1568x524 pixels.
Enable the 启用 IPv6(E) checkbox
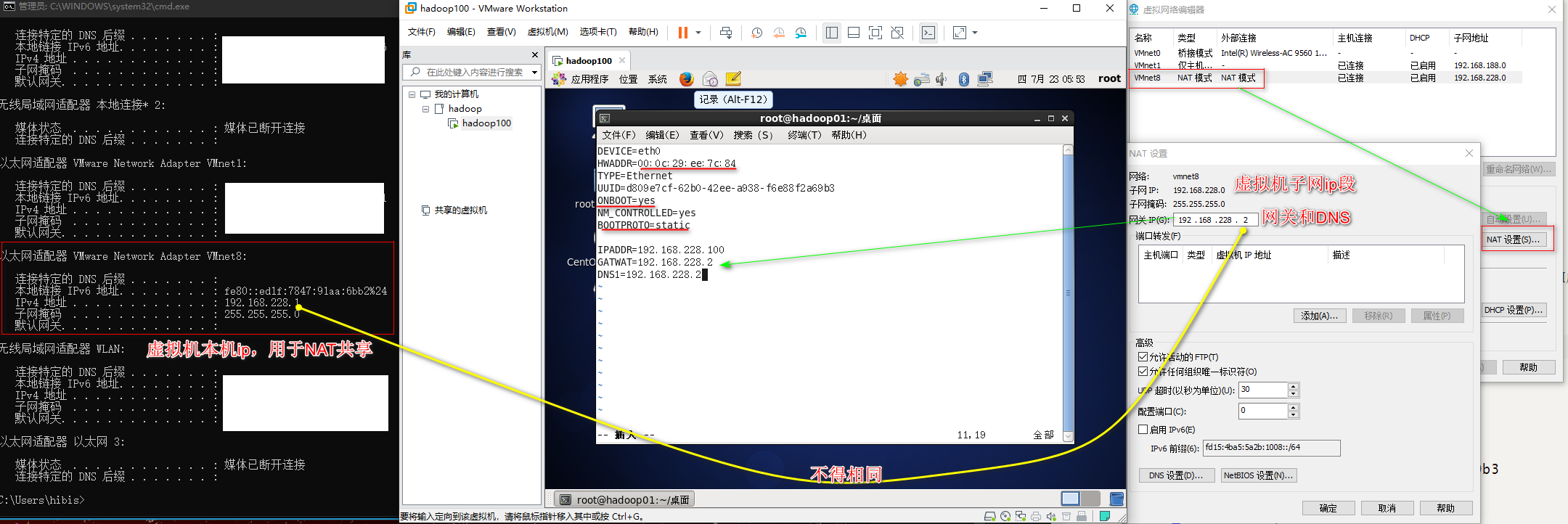(x=1143, y=430)
